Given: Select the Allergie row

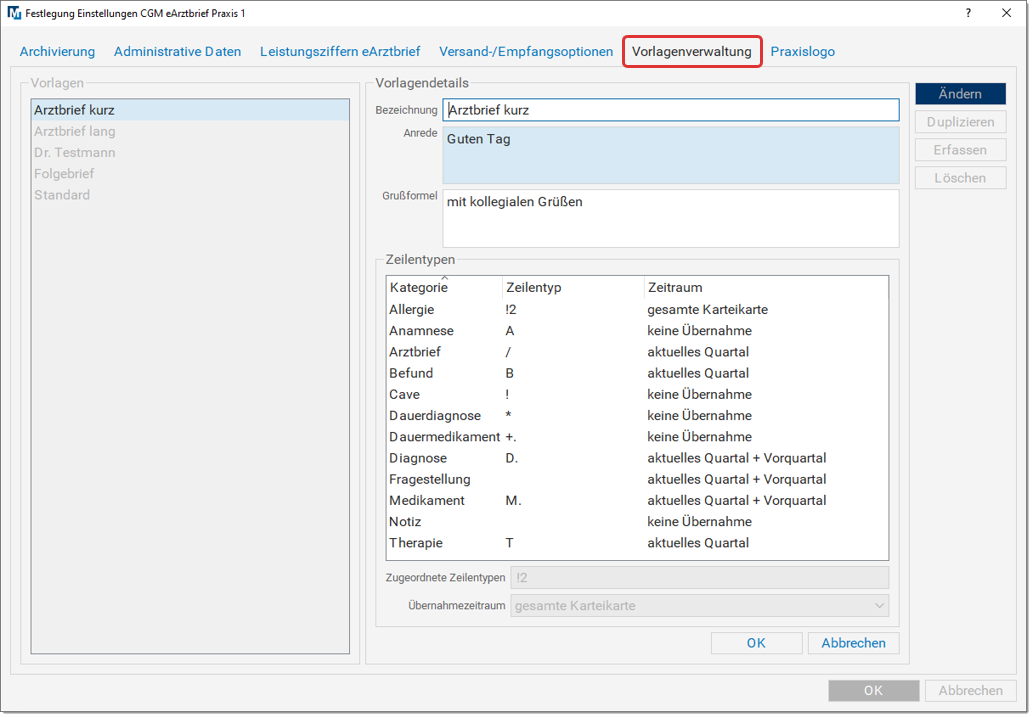Looking at the screenshot, I should click(x=637, y=309).
